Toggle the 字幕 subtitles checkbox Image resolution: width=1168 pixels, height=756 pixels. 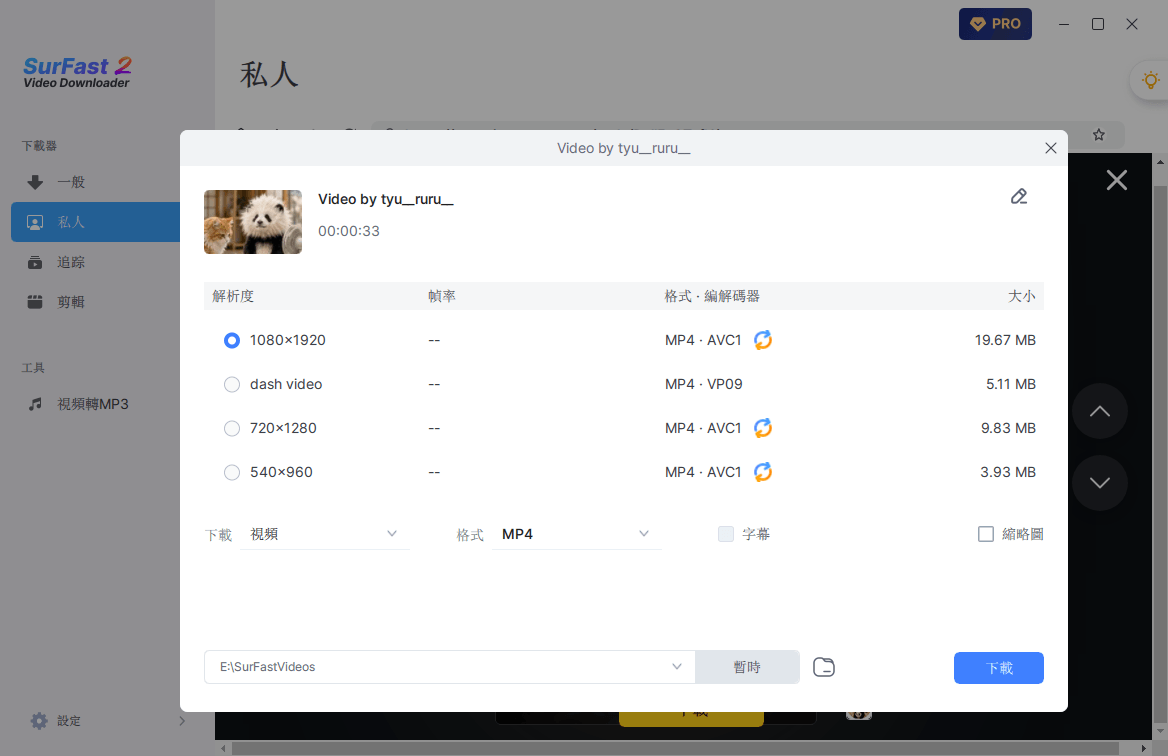[726, 534]
